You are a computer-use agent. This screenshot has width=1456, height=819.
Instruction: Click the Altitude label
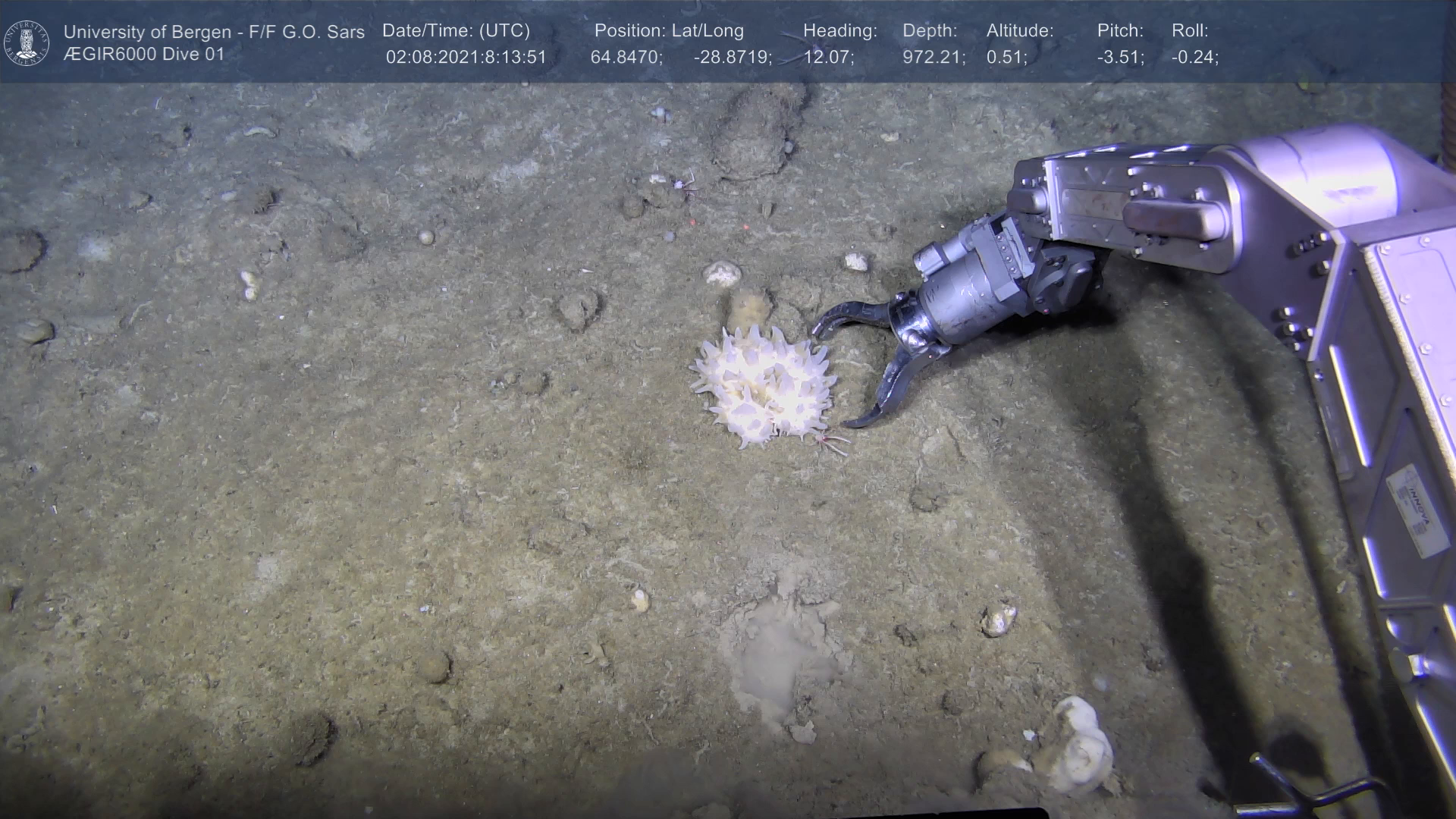click(x=1020, y=31)
